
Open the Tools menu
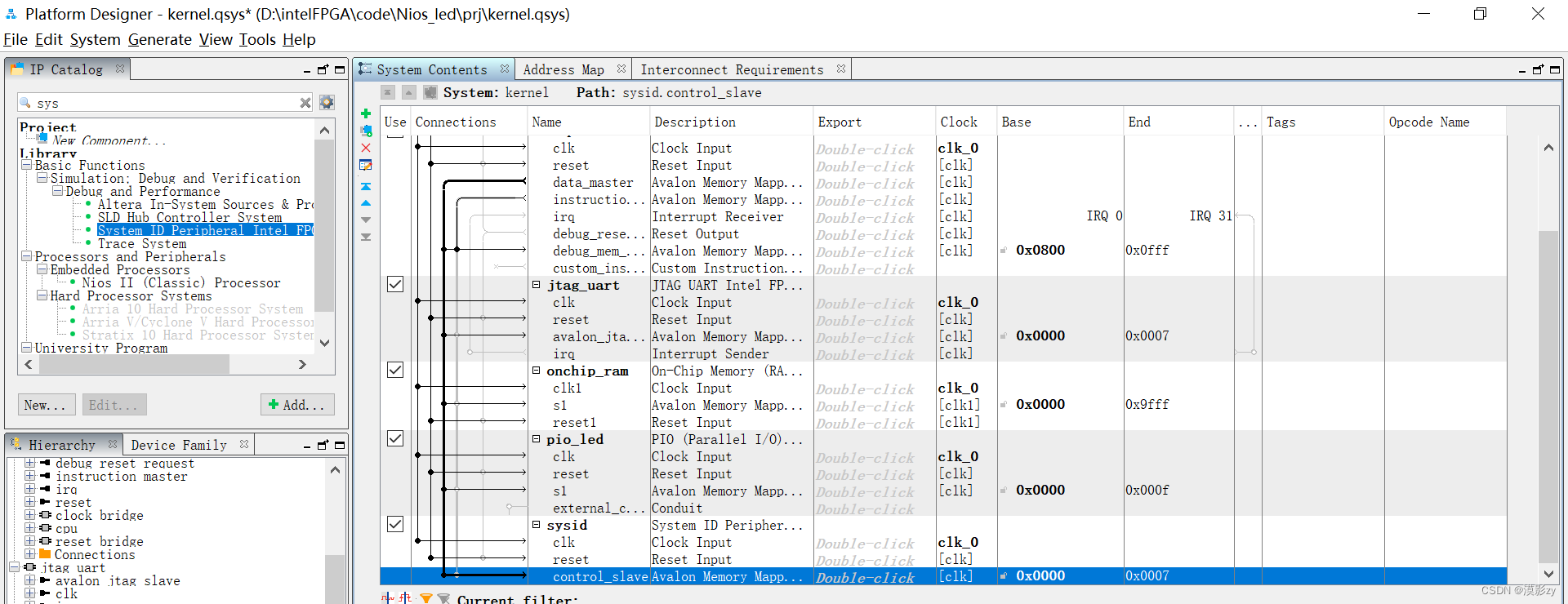[257, 39]
